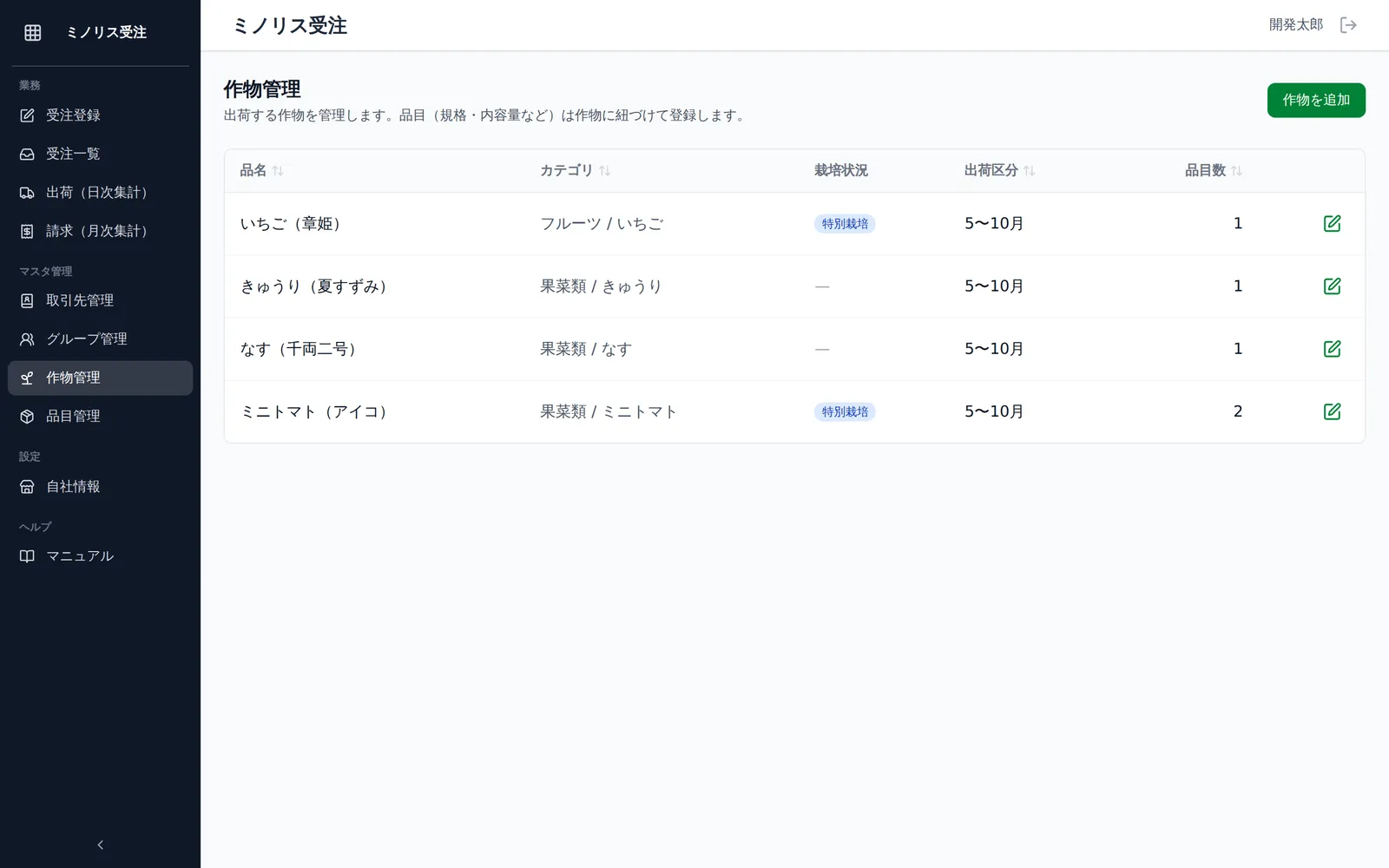Open 受注登録 in the sidebar
Screen dimensions: 1389x868
click(x=101, y=115)
